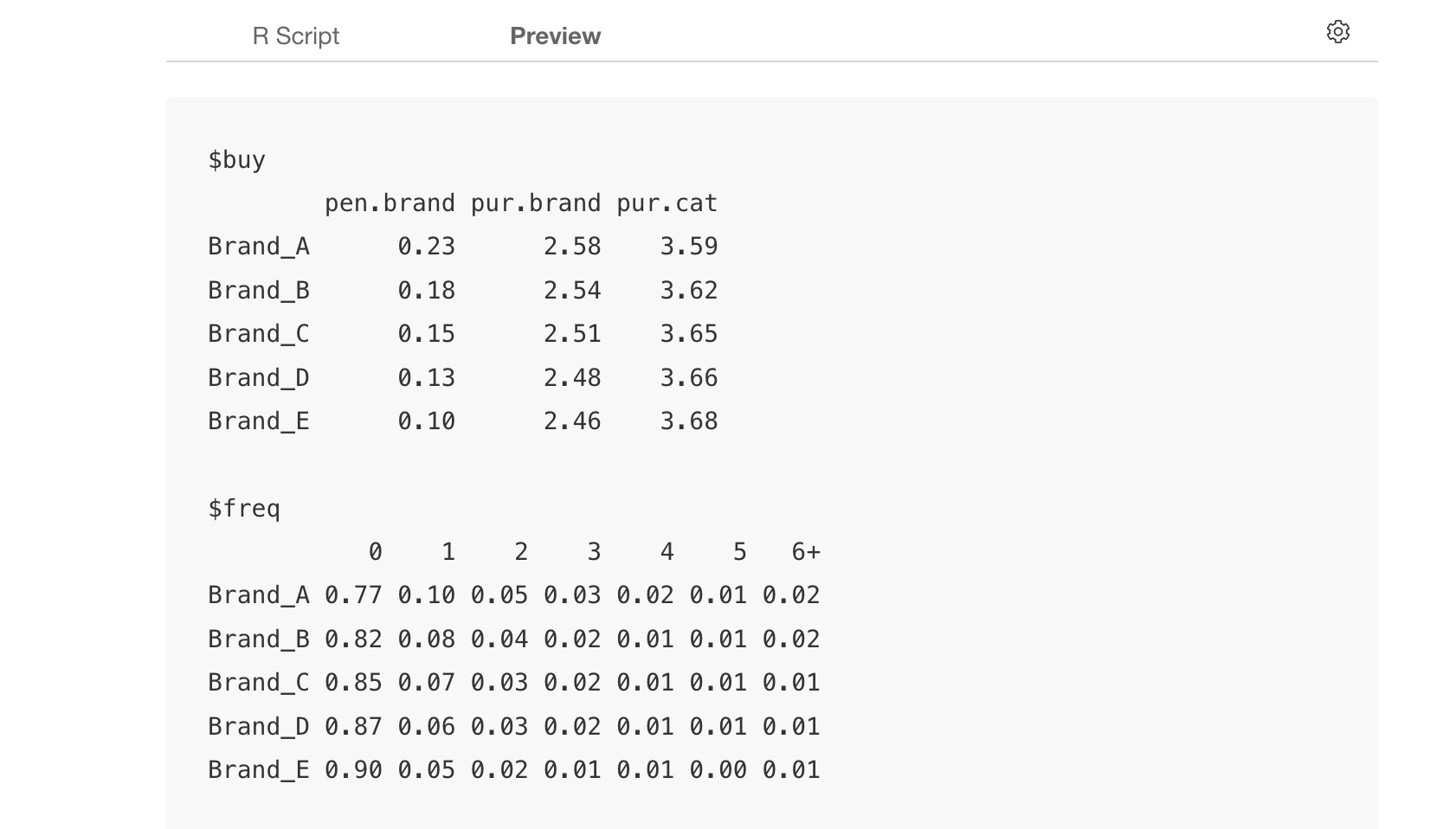Click Brand_A label in the $buy table
This screenshot has height=829, width=1456.
tap(259, 247)
